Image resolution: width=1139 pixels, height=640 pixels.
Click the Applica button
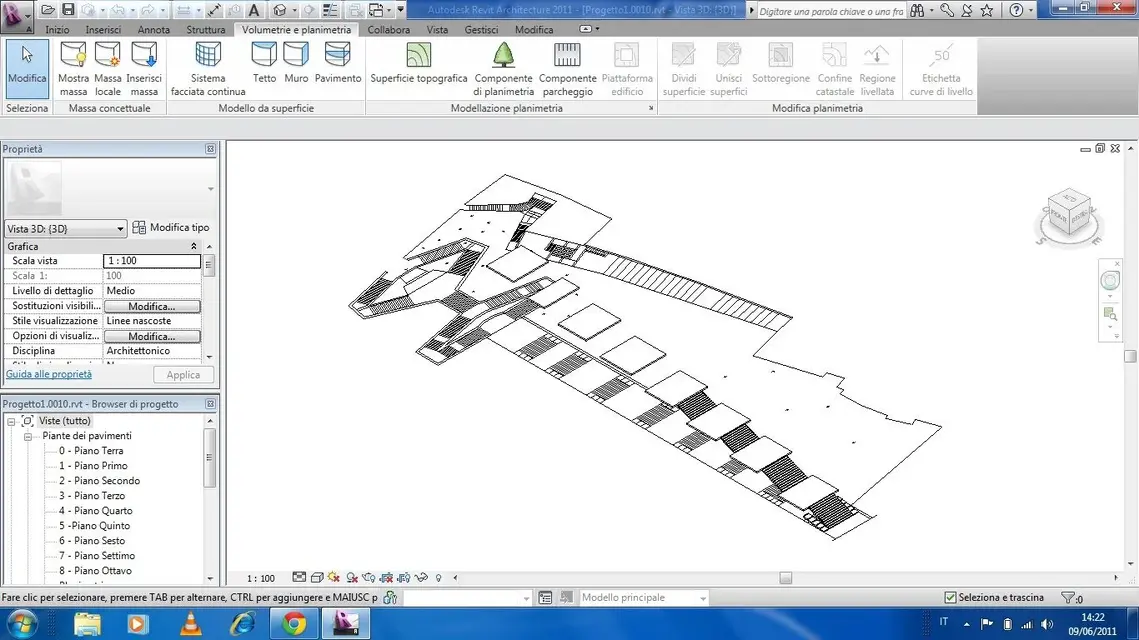click(183, 375)
